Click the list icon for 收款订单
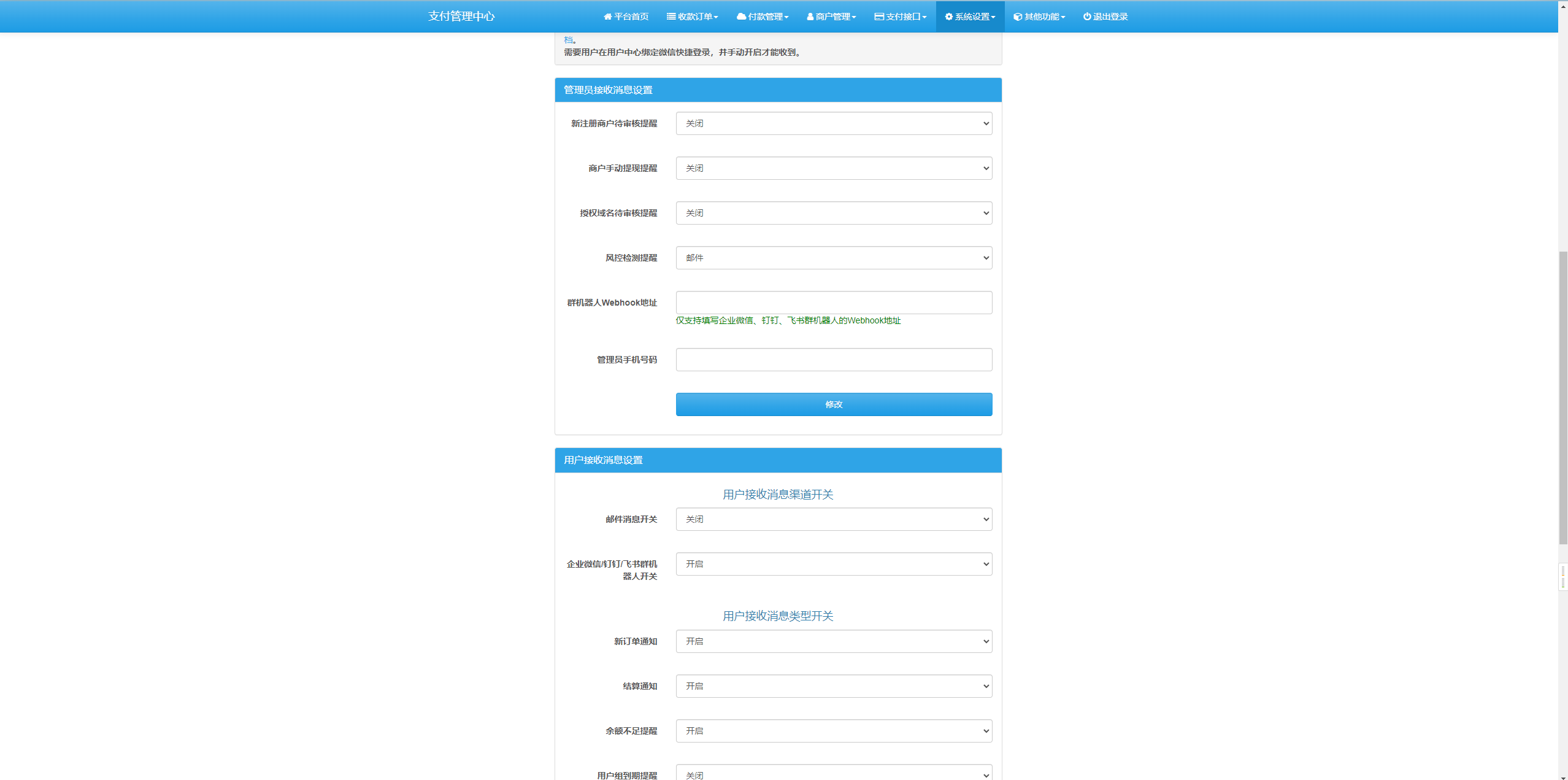The image size is (1568, 780). [x=671, y=17]
